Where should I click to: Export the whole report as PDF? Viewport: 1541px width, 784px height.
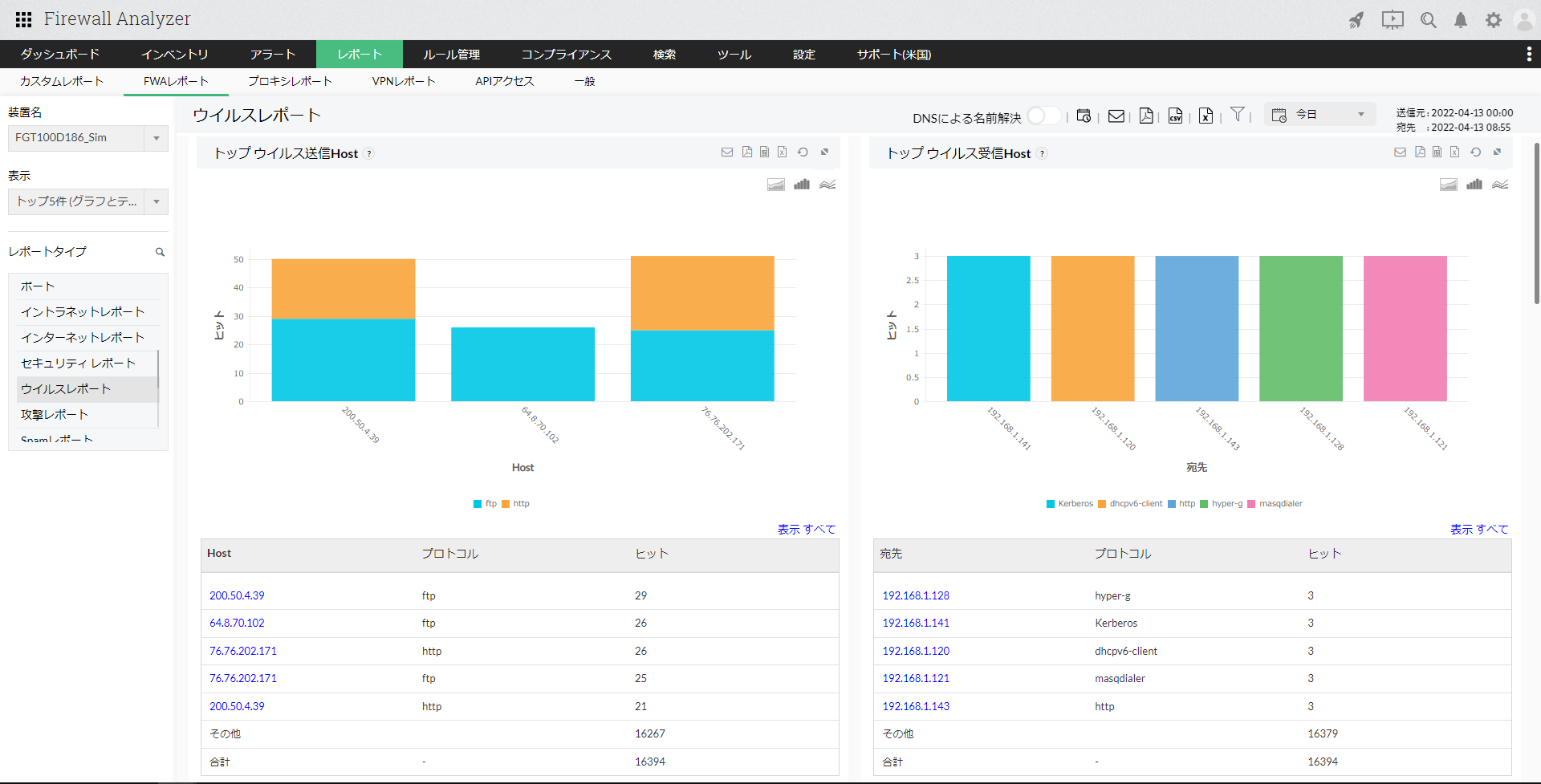(1146, 116)
